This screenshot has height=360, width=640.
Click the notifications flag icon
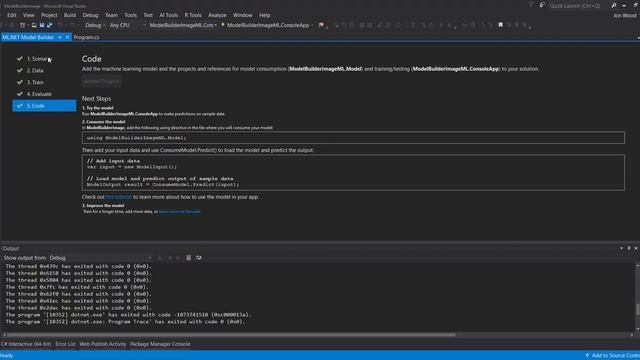click(542, 5)
